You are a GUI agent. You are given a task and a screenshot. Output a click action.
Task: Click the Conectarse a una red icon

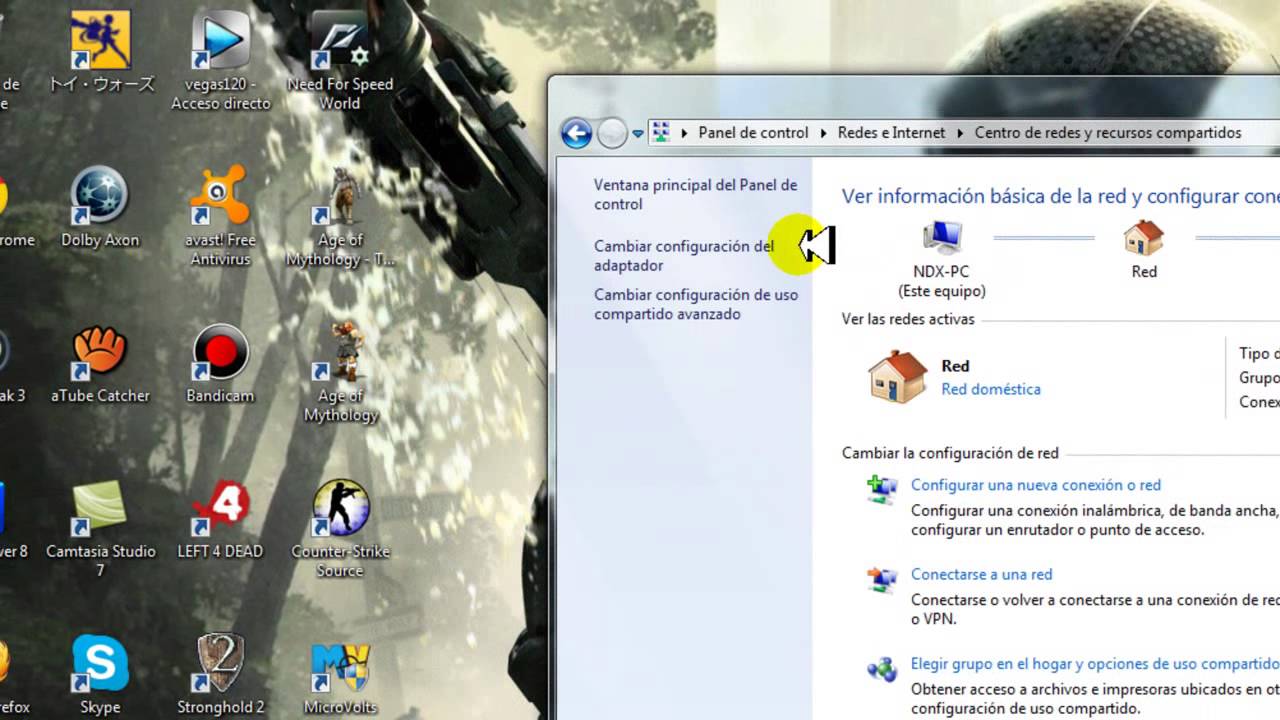[882, 578]
